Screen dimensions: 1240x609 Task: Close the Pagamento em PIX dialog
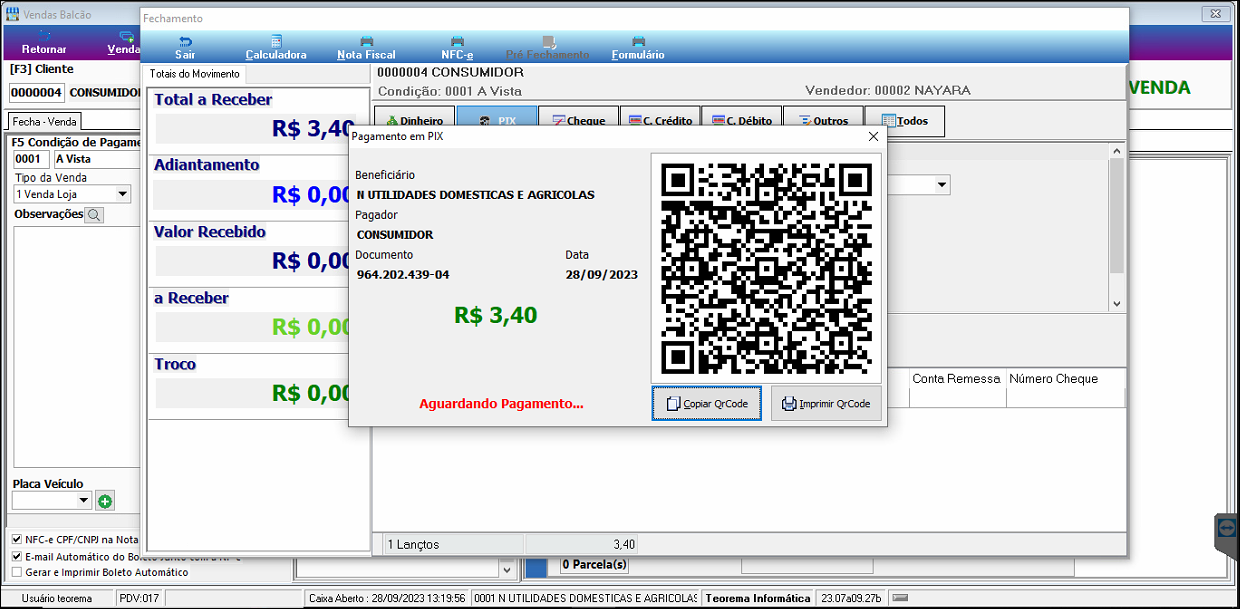click(872, 137)
